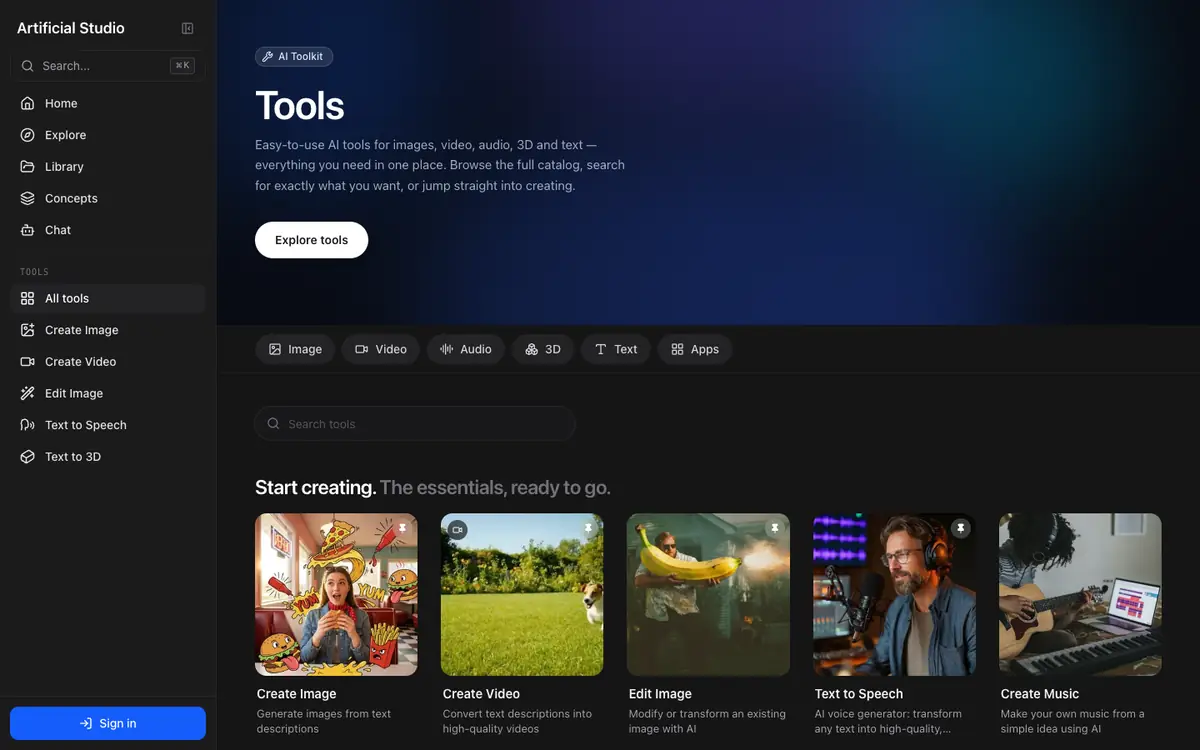Open Create Image from the sidebar
1200x750 pixels.
tap(108, 330)
